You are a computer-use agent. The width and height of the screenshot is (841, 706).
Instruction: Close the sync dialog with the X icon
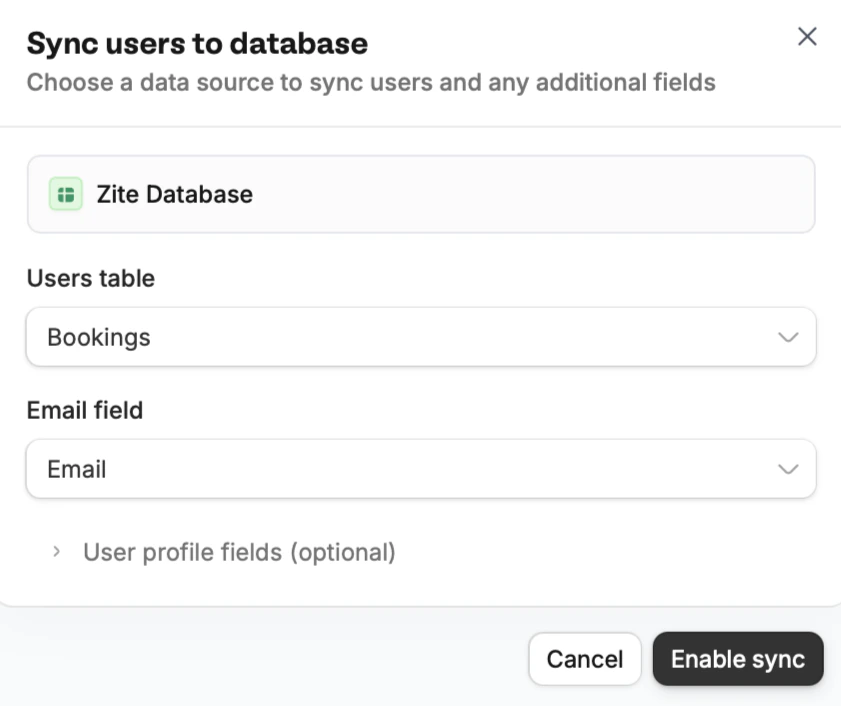click(x=807, y=37)
